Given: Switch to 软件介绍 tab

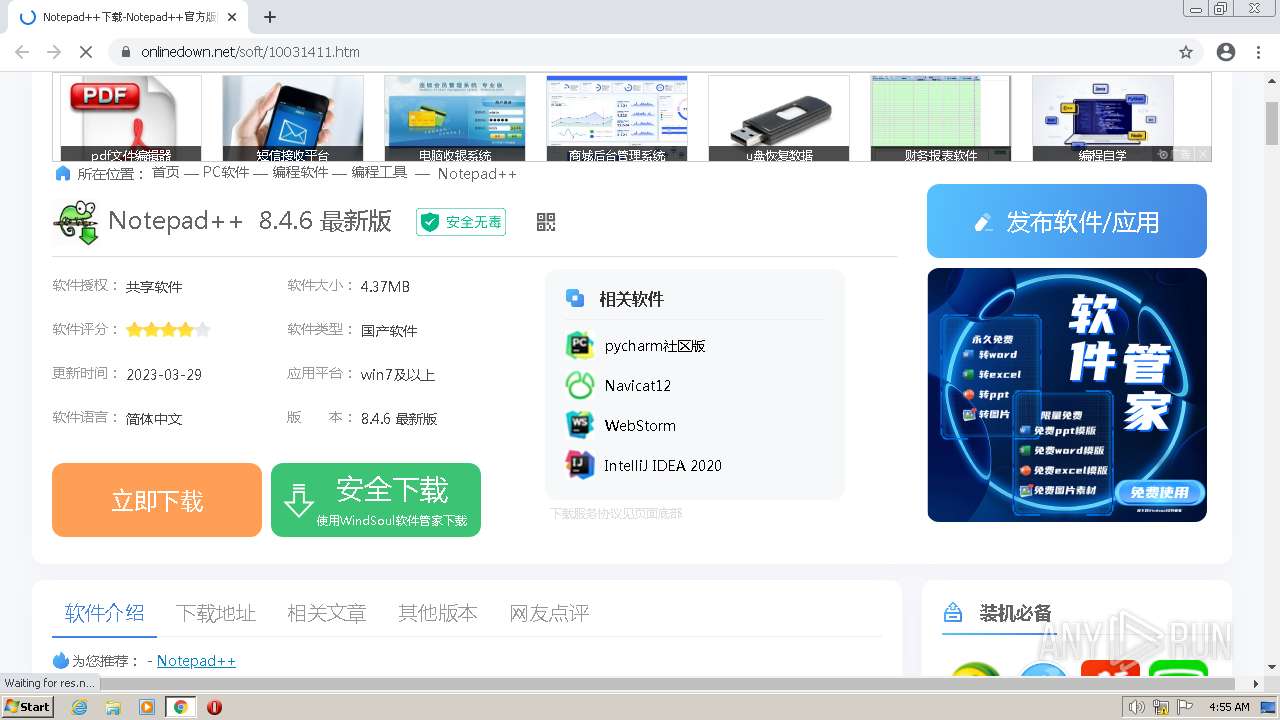Looking at the screenshot, I should click(104, 613).
